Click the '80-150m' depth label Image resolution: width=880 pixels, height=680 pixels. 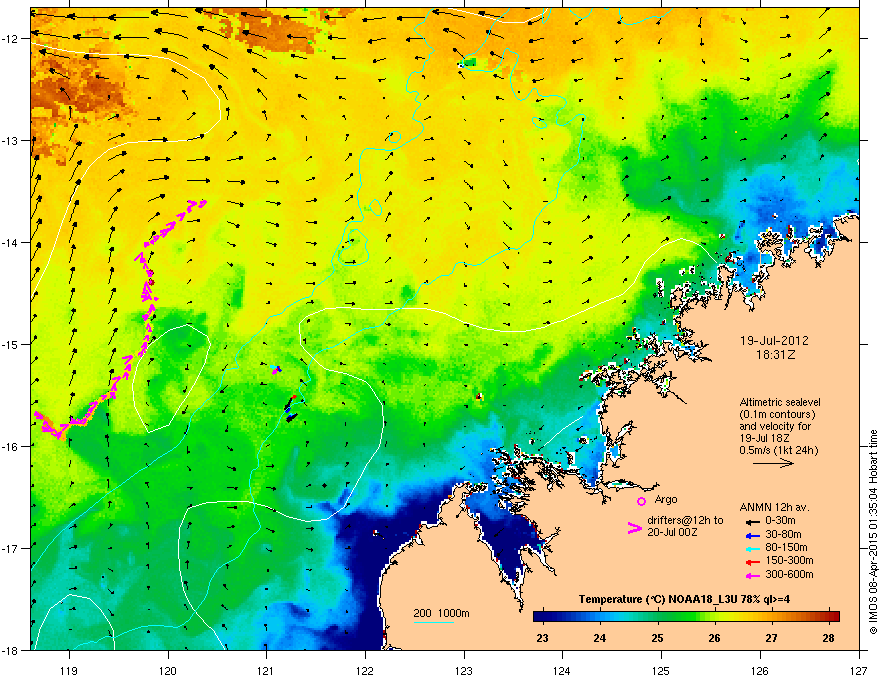(x=786, y=548)
